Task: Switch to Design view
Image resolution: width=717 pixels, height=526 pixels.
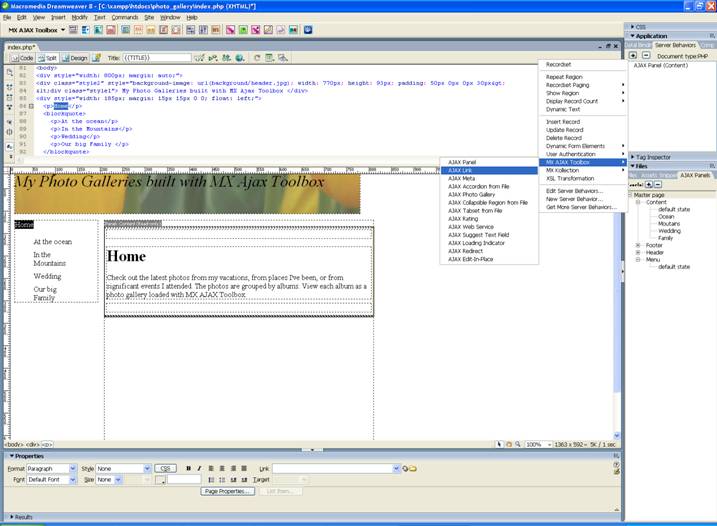Action: [x=75, y=58]
